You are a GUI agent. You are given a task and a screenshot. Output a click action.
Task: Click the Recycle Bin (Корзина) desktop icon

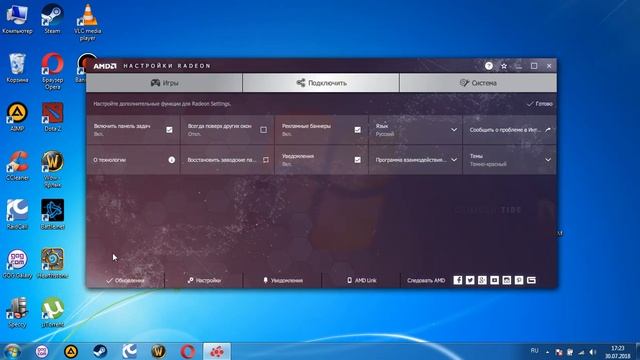coord(17,68)
